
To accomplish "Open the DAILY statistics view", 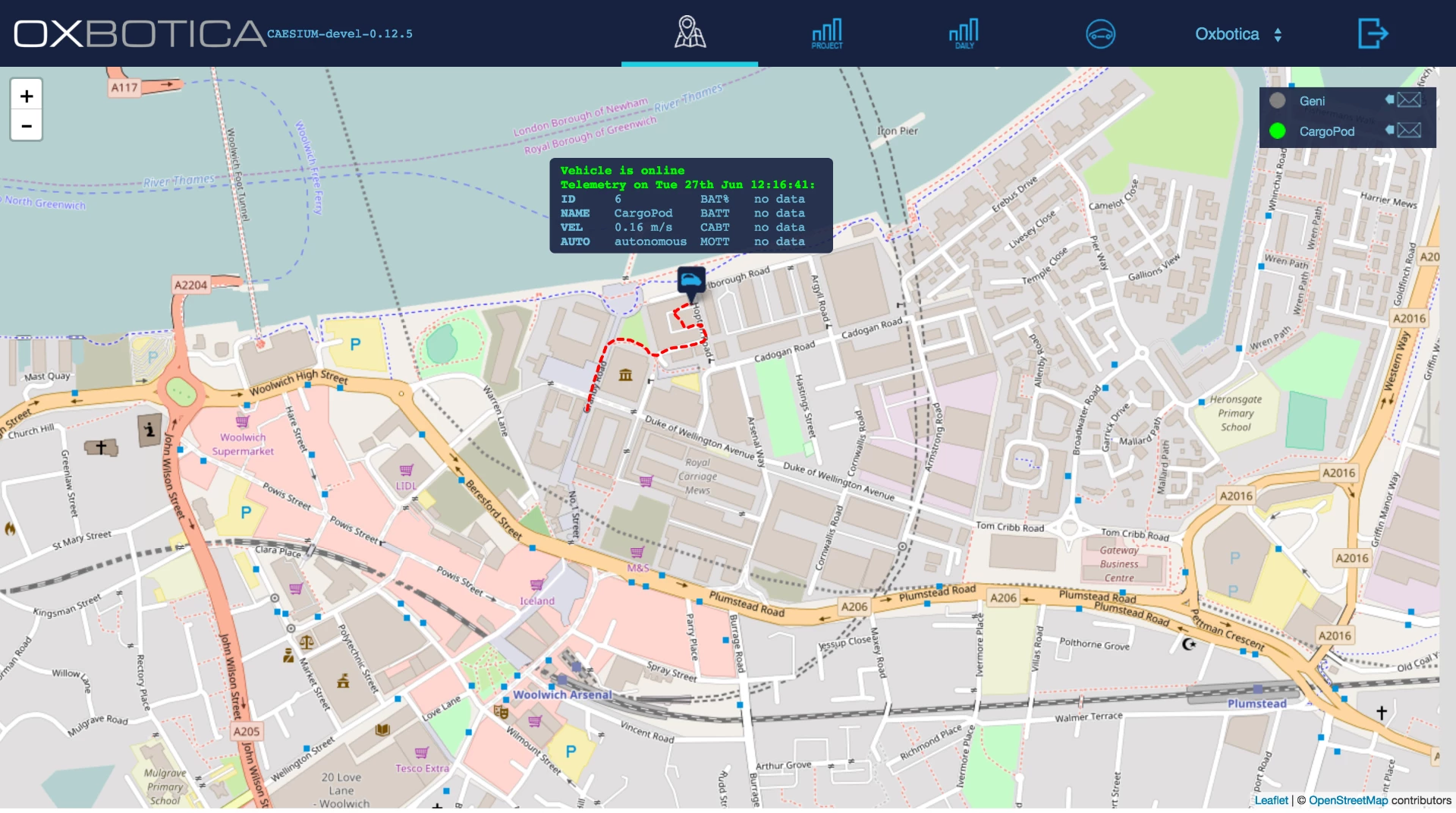I will point(964,33).
